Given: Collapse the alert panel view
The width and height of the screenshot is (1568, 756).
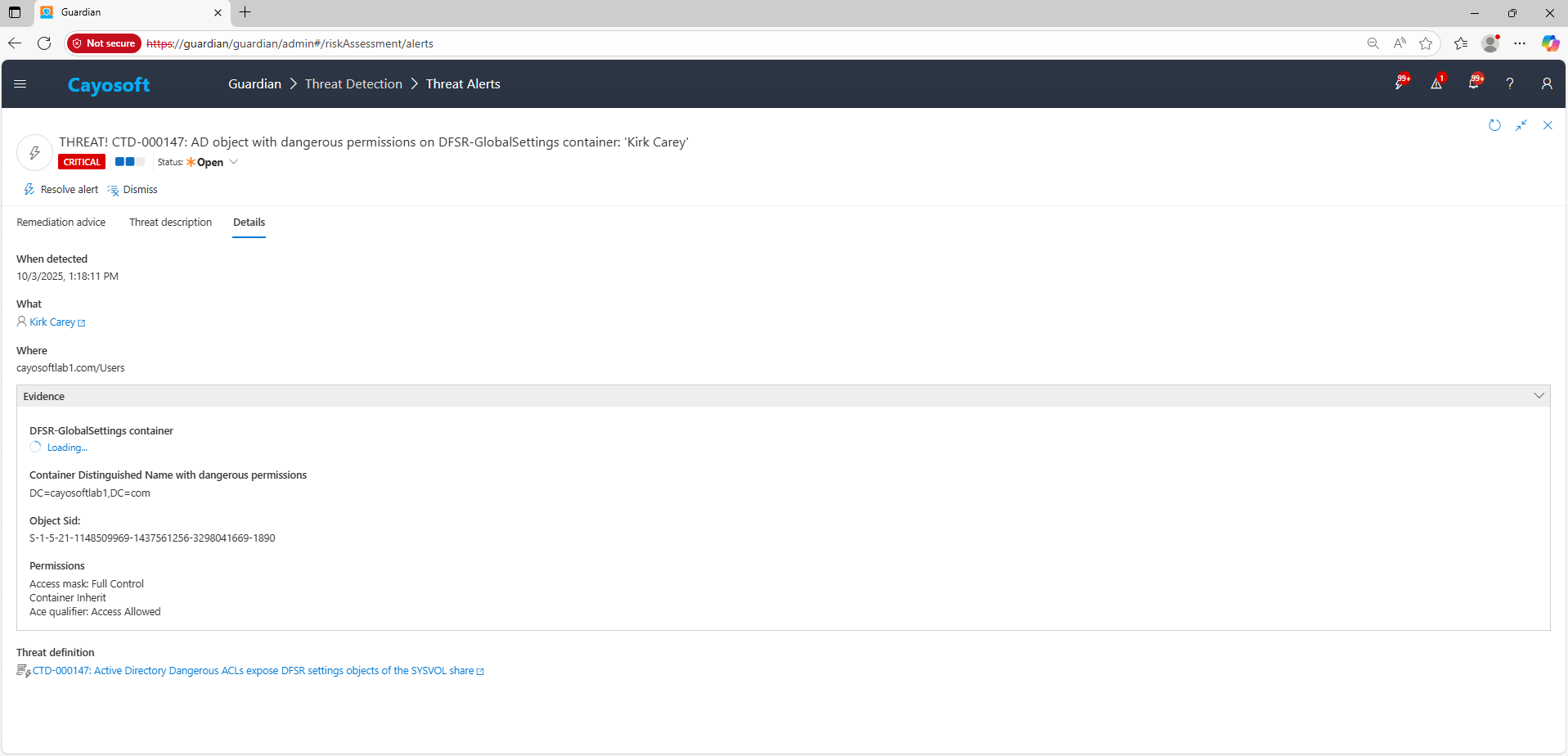Looking at the screenshot, I should [x=1521, y=125].
